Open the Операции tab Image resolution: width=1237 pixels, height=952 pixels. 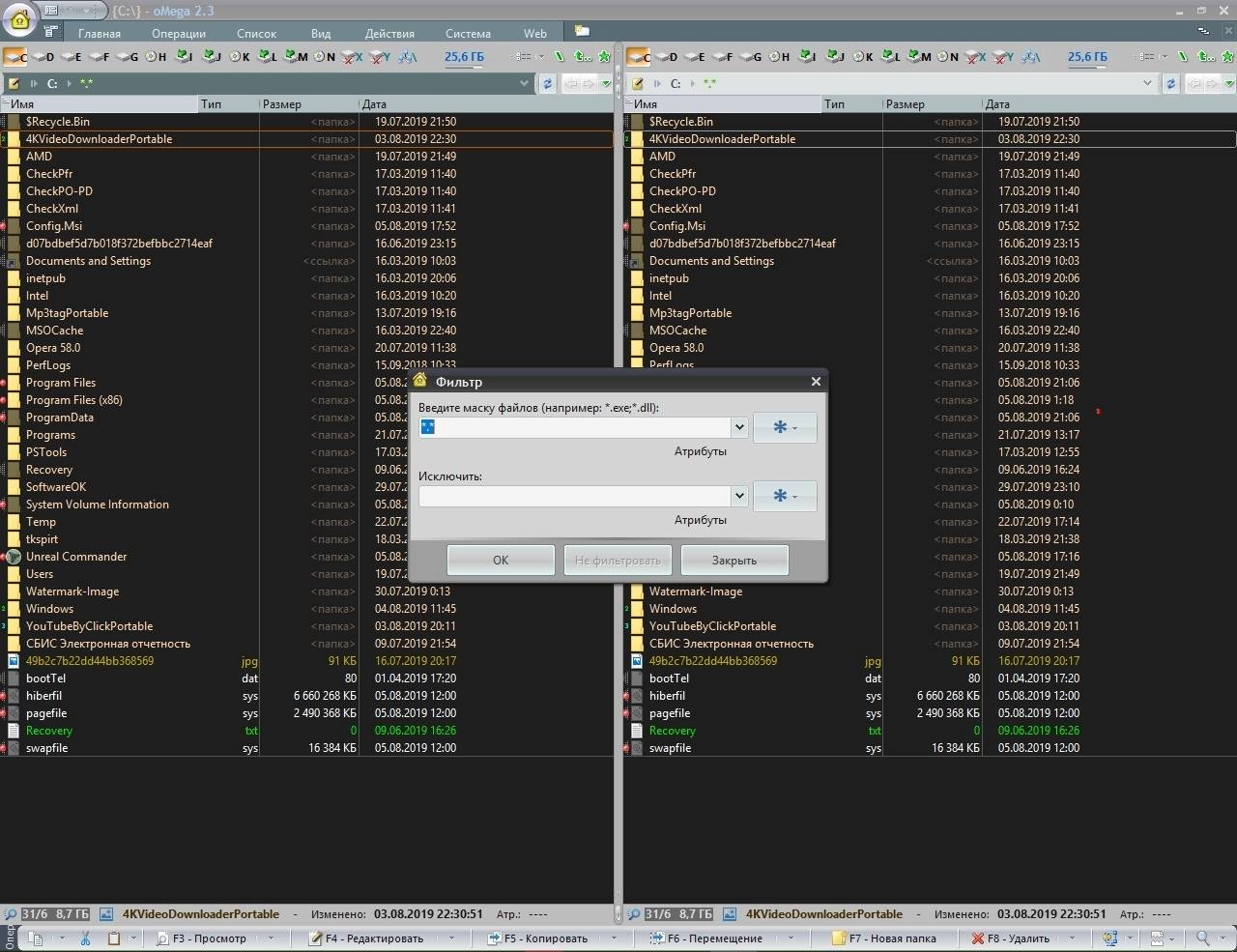pos(179,33)
